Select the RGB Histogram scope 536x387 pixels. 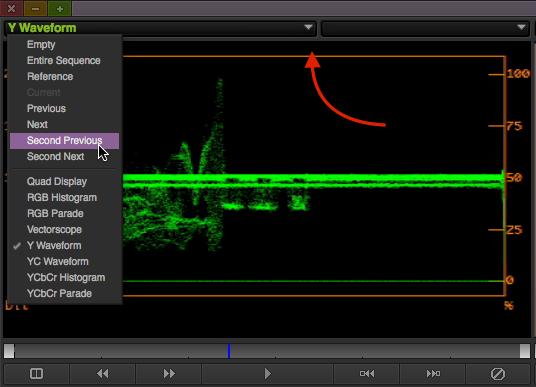pos(62,198)
